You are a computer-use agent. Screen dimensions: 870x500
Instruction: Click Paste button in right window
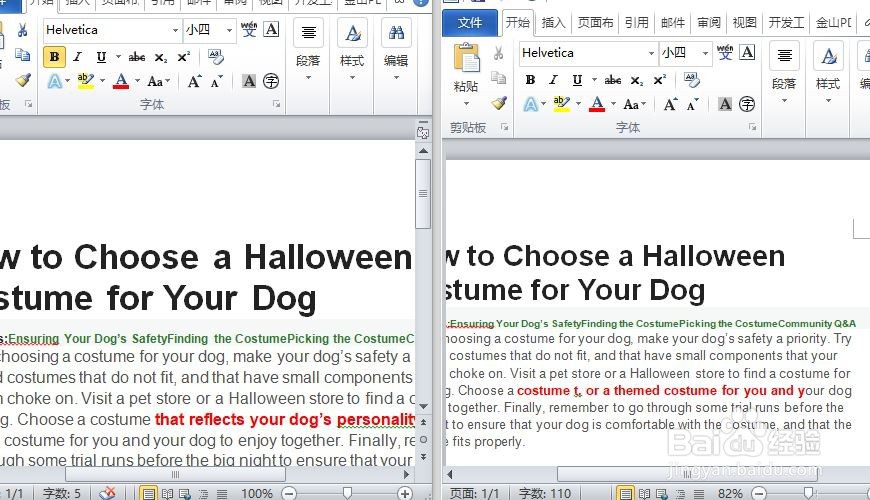click(466, 59)
